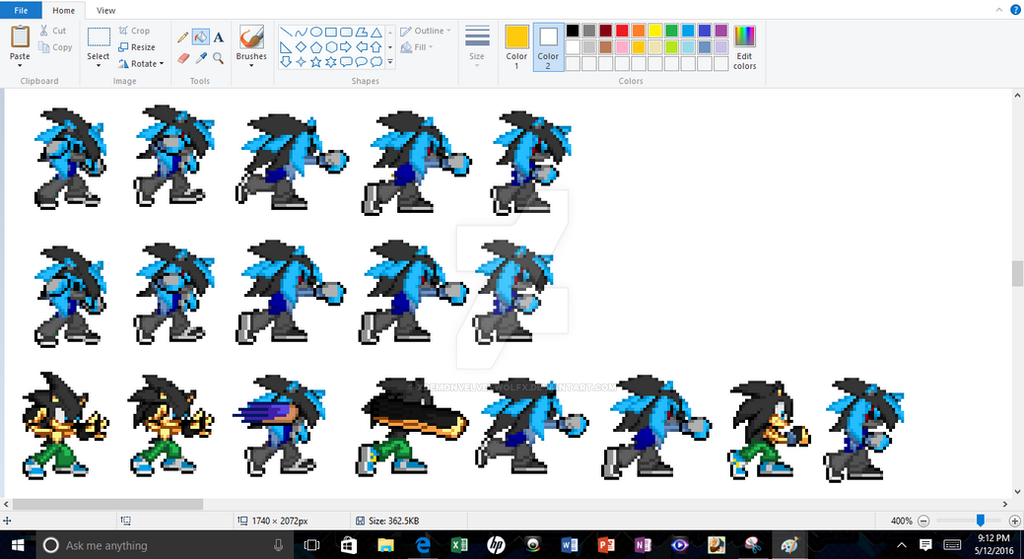Click the vertical scrollbar thumb
The image size is (1024, 559).
coord(1017,273)
